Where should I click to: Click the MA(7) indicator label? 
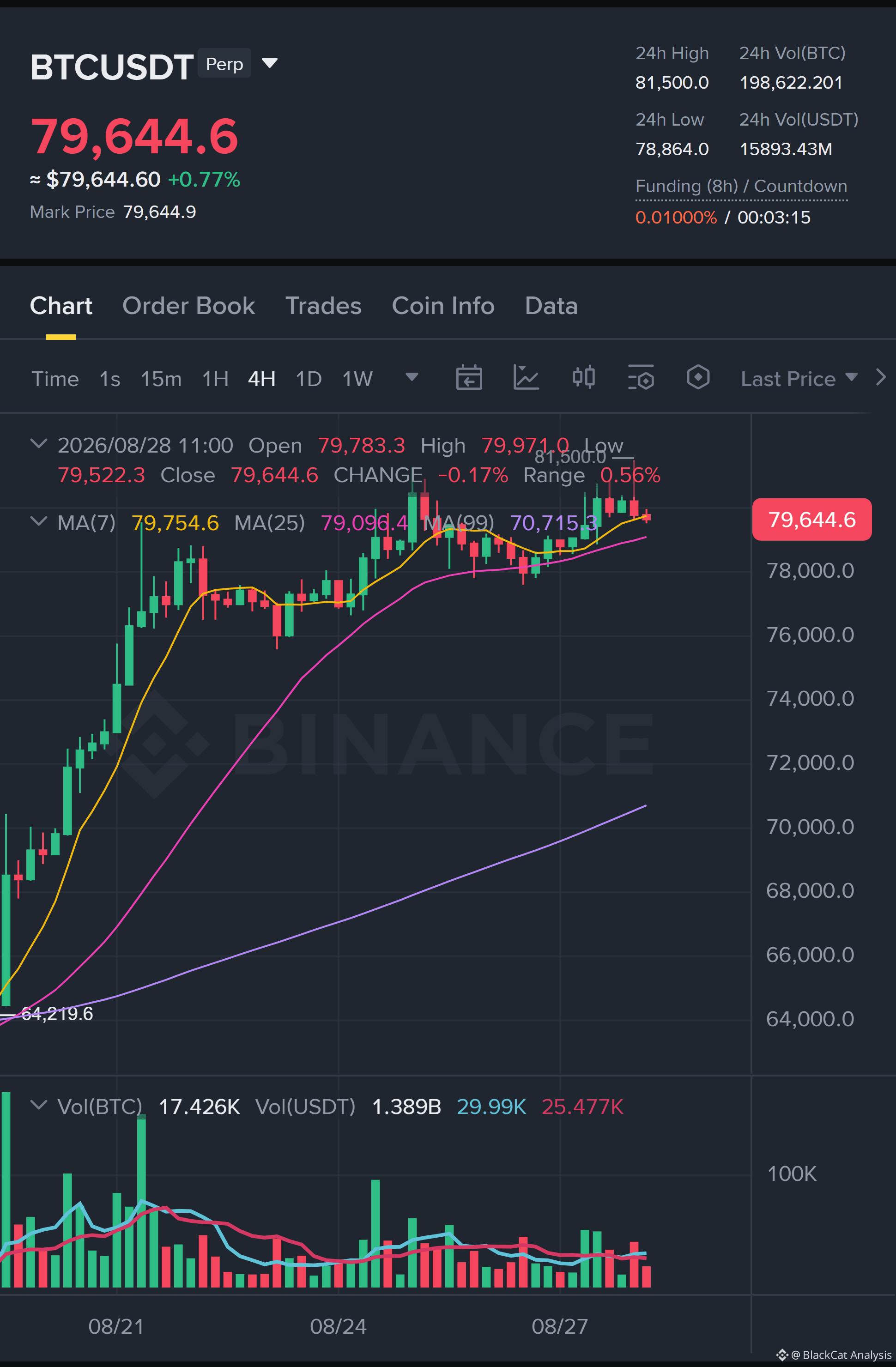pyautogui.click(x=87, y=523)
